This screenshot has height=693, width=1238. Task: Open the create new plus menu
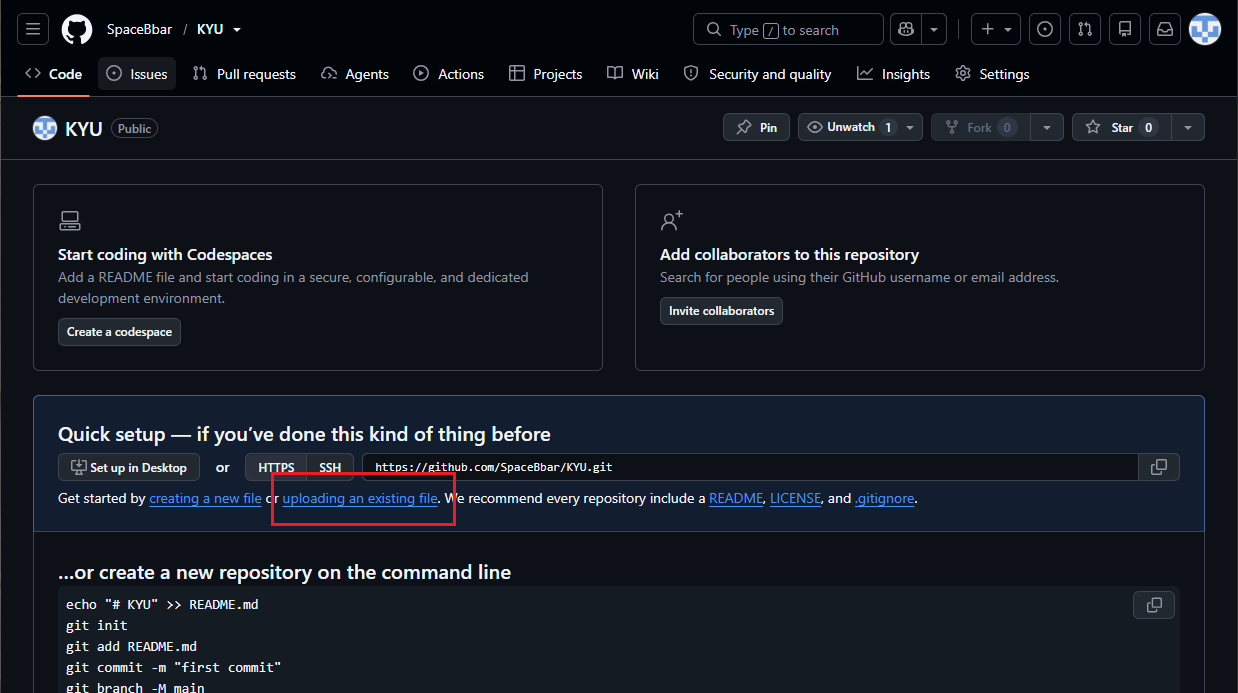[x=996, y=29]
